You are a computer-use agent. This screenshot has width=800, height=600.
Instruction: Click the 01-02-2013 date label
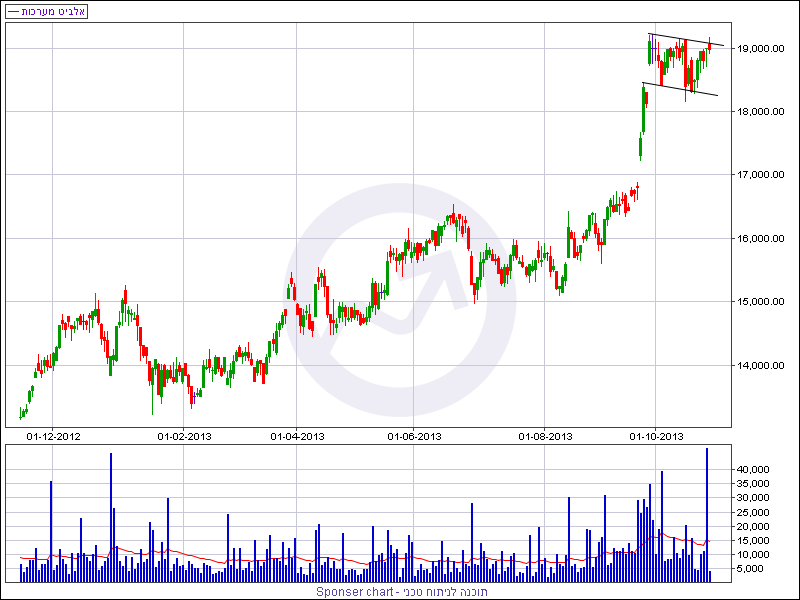(x=184, y=437)
